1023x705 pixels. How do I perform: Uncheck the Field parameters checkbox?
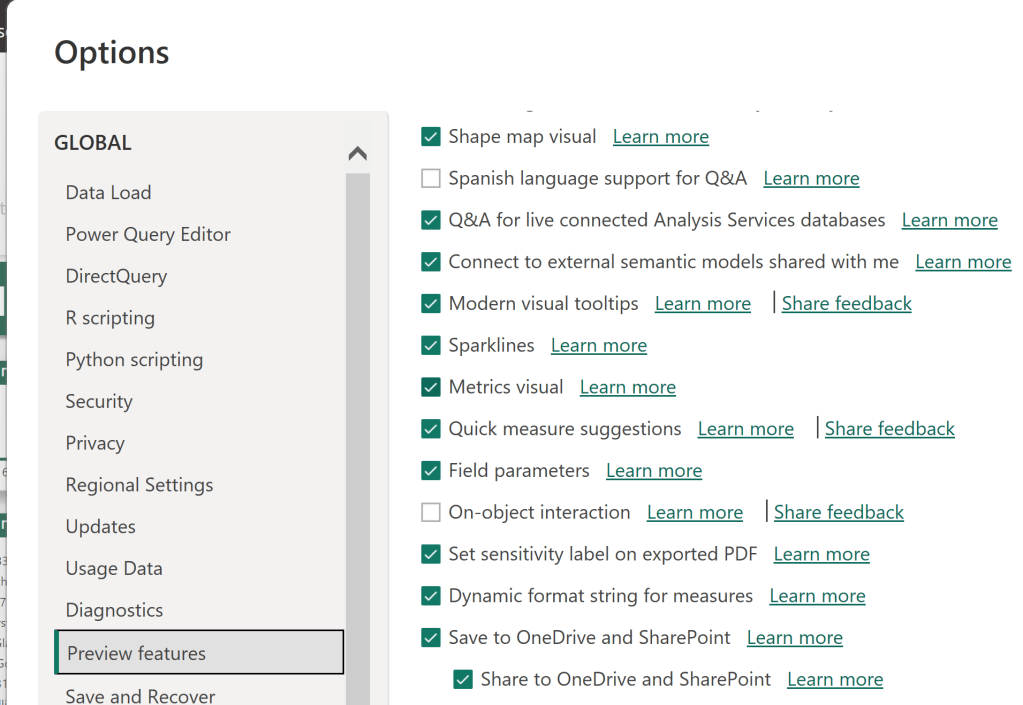pos(431,471)
